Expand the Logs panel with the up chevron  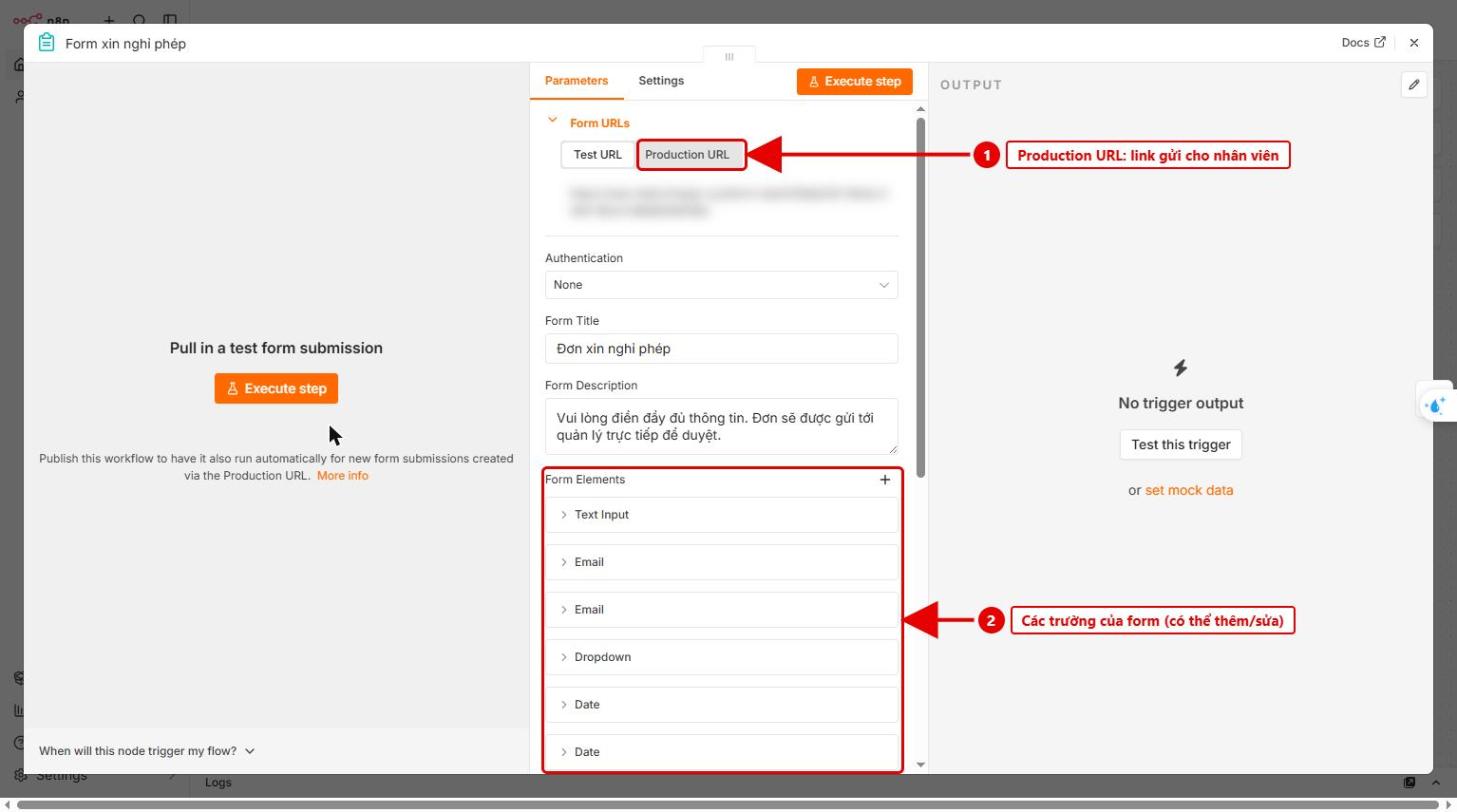click(1436, 782)
